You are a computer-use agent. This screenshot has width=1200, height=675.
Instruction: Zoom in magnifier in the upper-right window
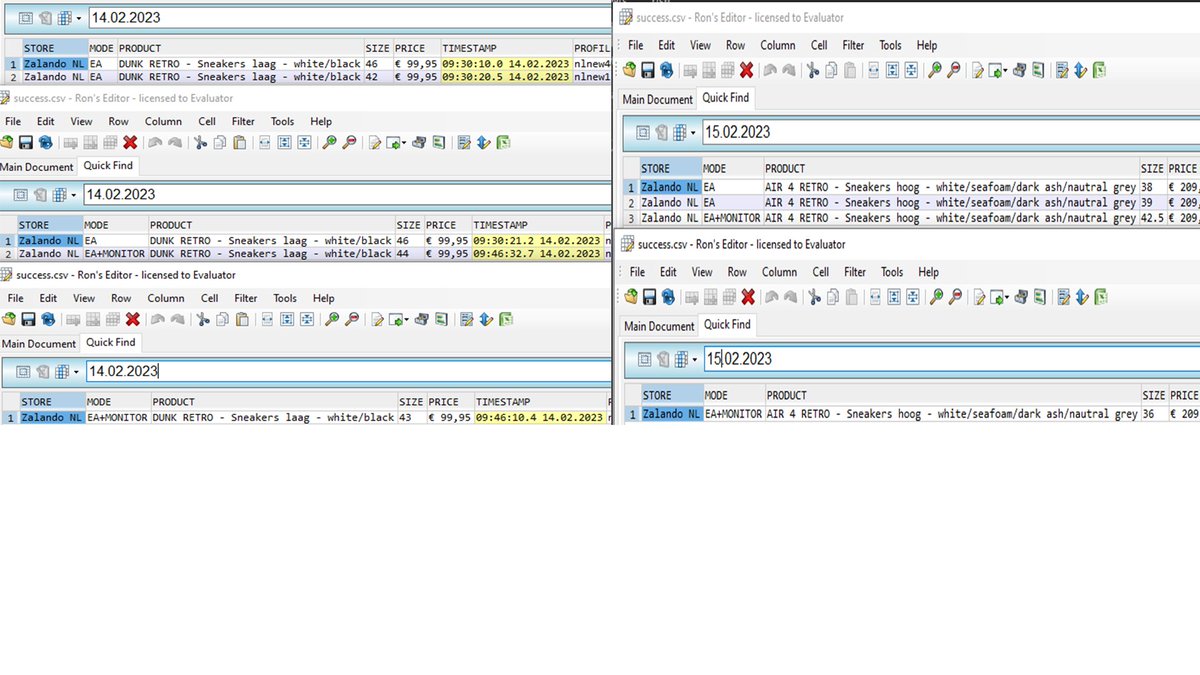(935, 70)
